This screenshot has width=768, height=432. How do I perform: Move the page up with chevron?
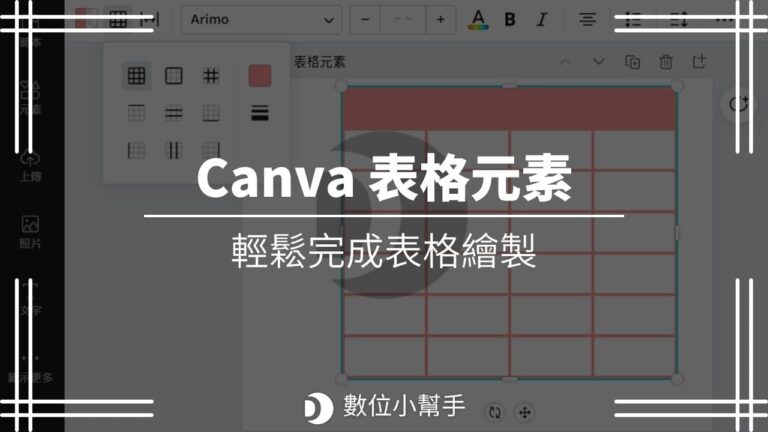pyautogui.click(x=565, y=62)
